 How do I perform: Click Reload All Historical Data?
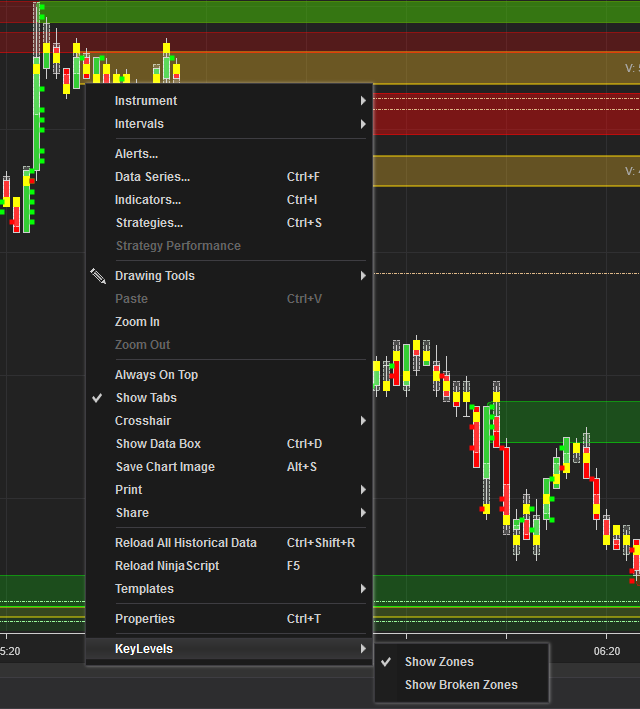point(186,543)
